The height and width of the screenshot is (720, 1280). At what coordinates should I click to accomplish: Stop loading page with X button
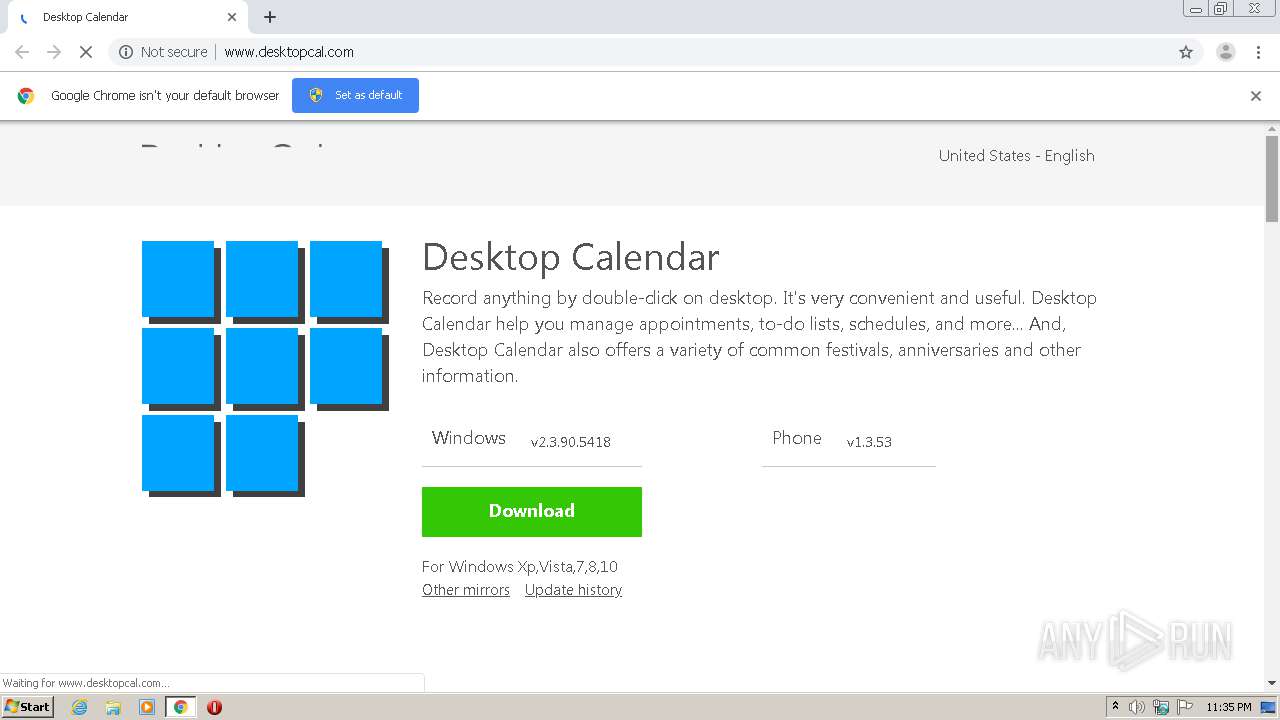[86, 52]
